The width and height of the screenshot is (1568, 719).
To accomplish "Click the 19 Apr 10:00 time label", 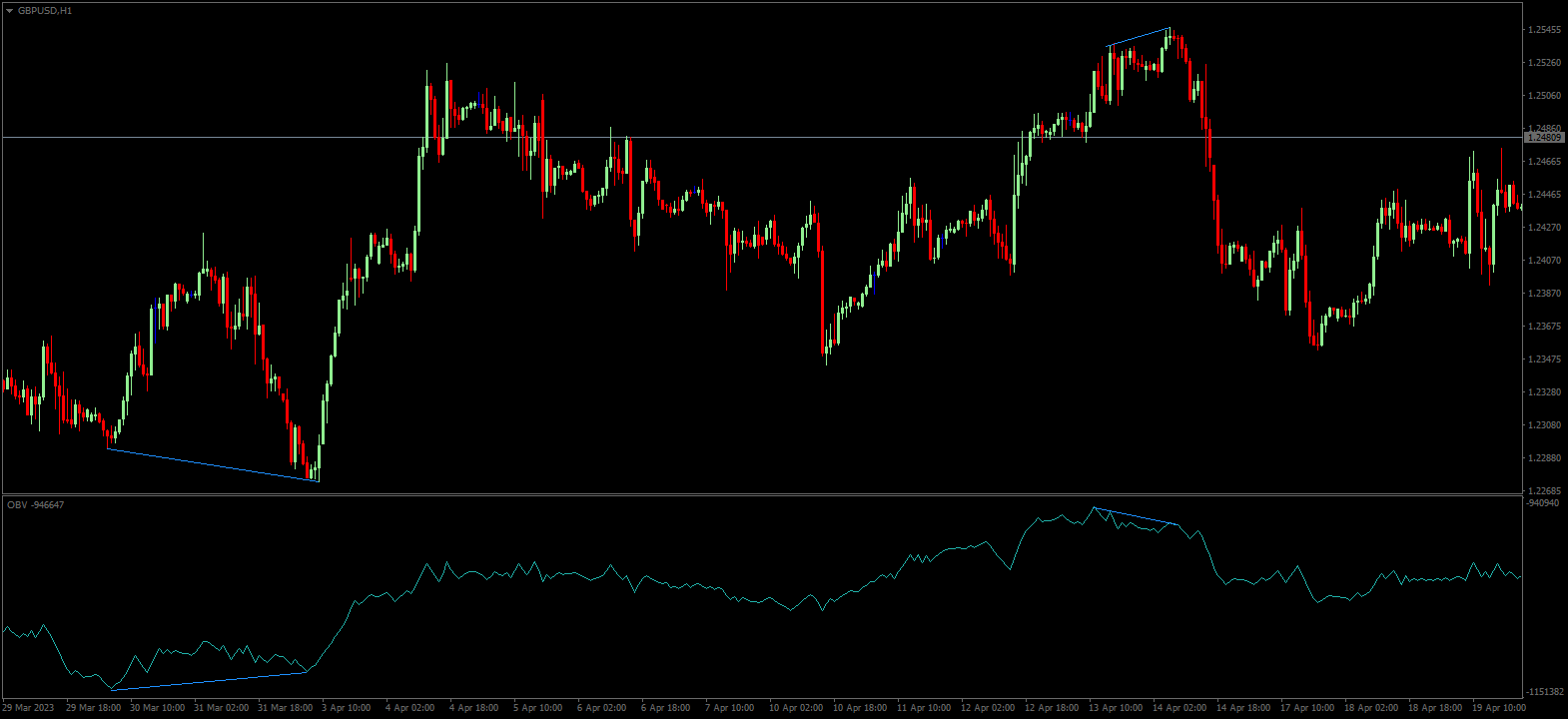I will click(1500, 708).
